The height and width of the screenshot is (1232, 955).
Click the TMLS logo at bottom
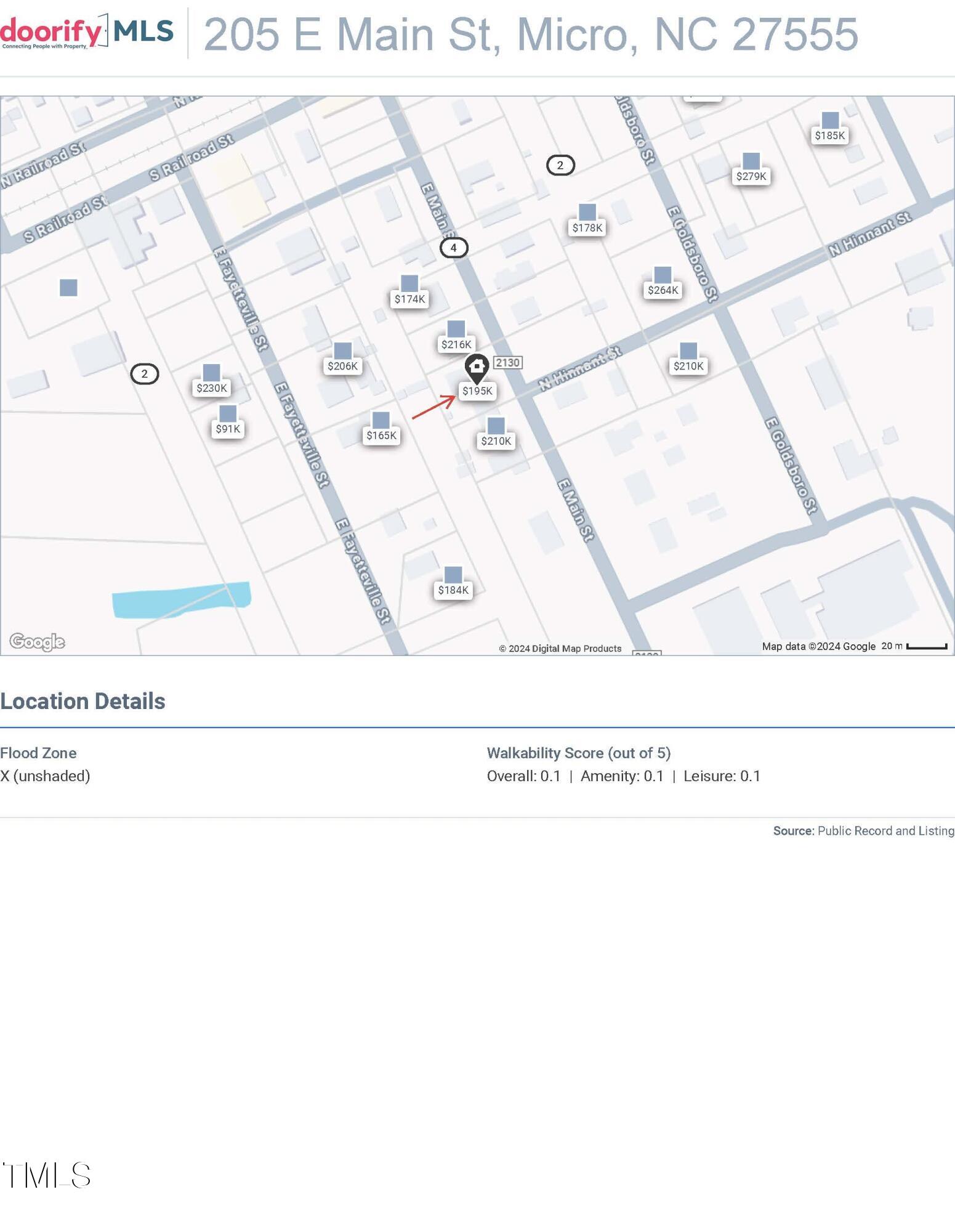point(47,1175)
